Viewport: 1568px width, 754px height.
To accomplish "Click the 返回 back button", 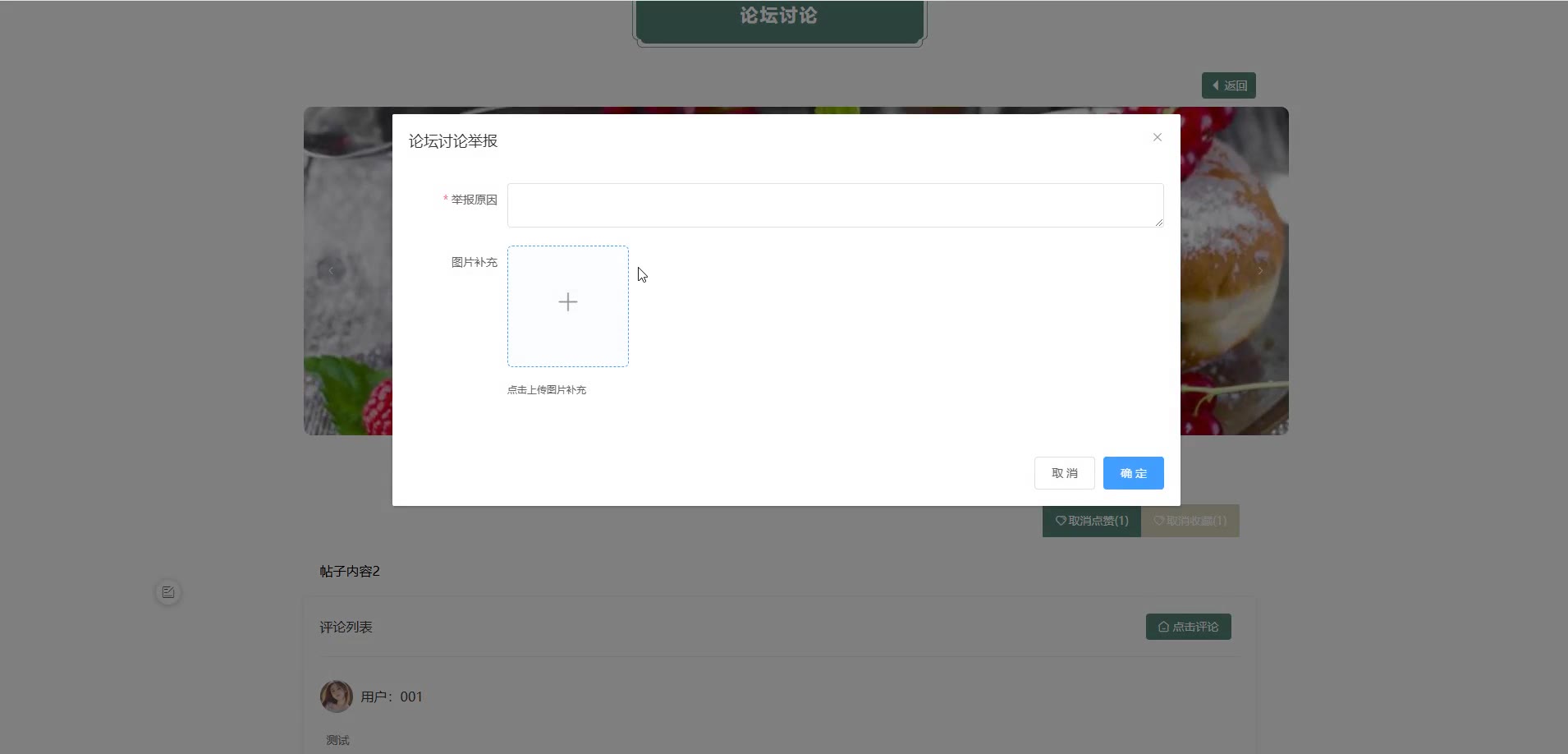I will 1229,85.
